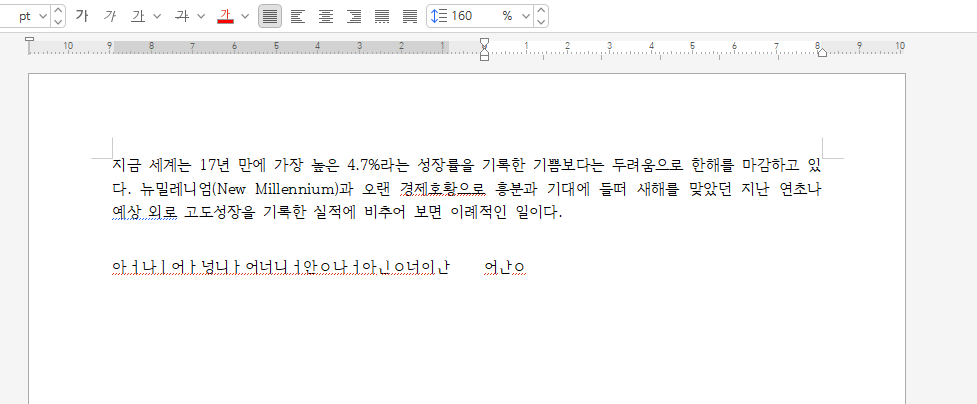
Task: Toggle justified alignment button
Action: pos(270,16)
